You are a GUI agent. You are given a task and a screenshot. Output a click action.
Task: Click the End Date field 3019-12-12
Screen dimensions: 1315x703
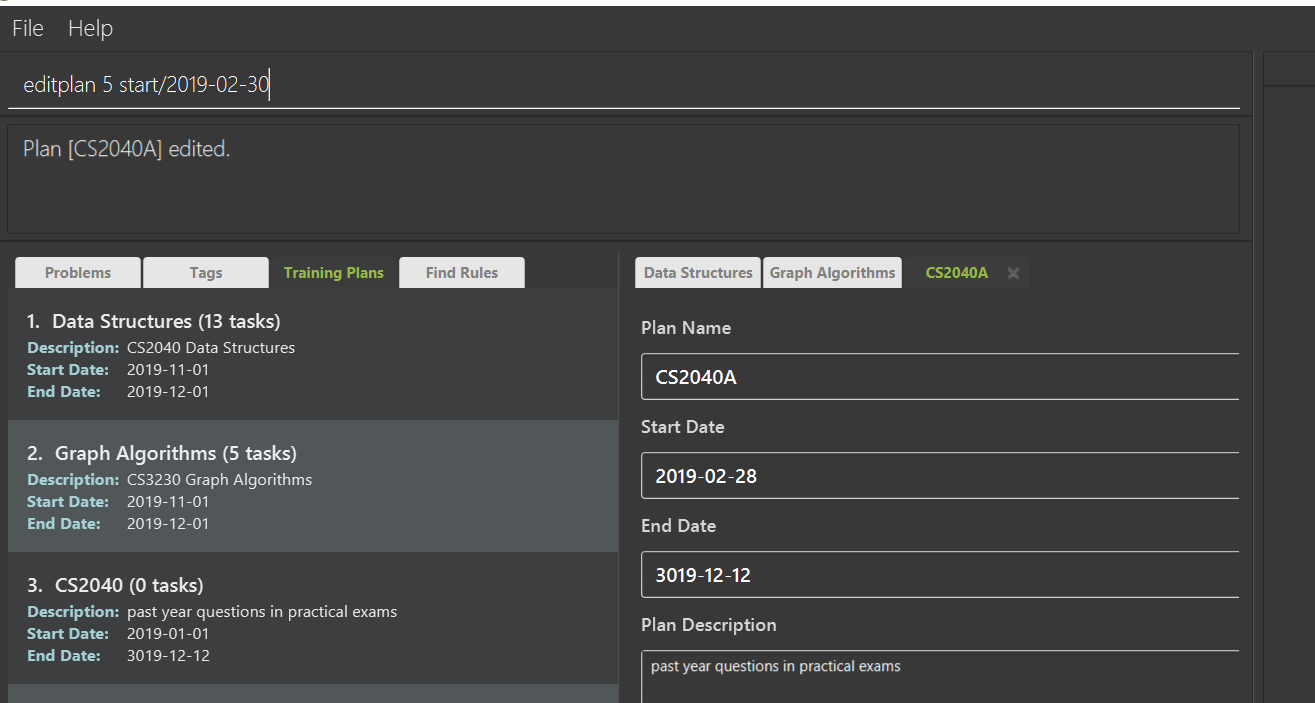point(940,575)
